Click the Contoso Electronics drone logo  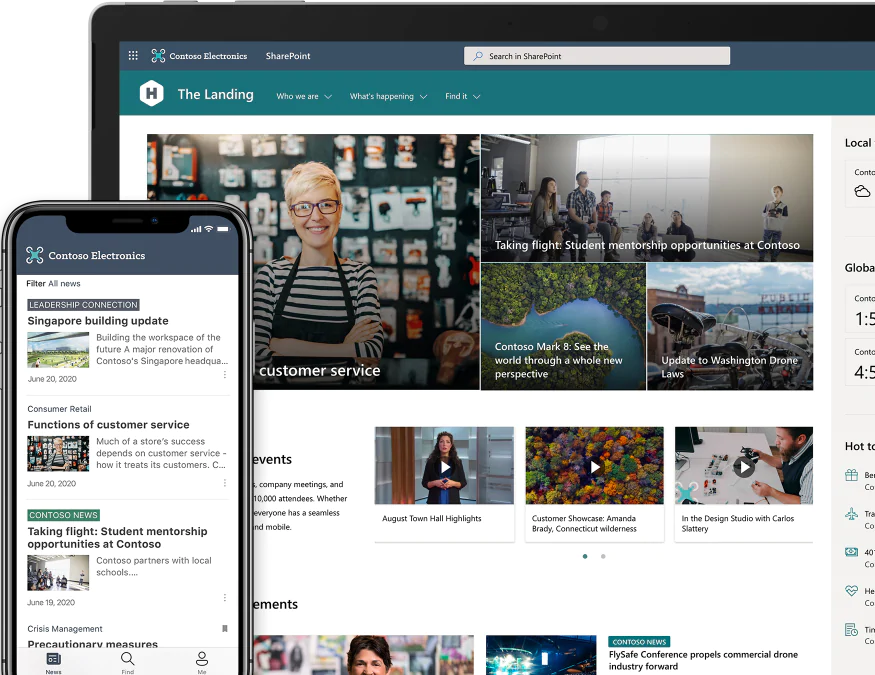tap(156, 55)
